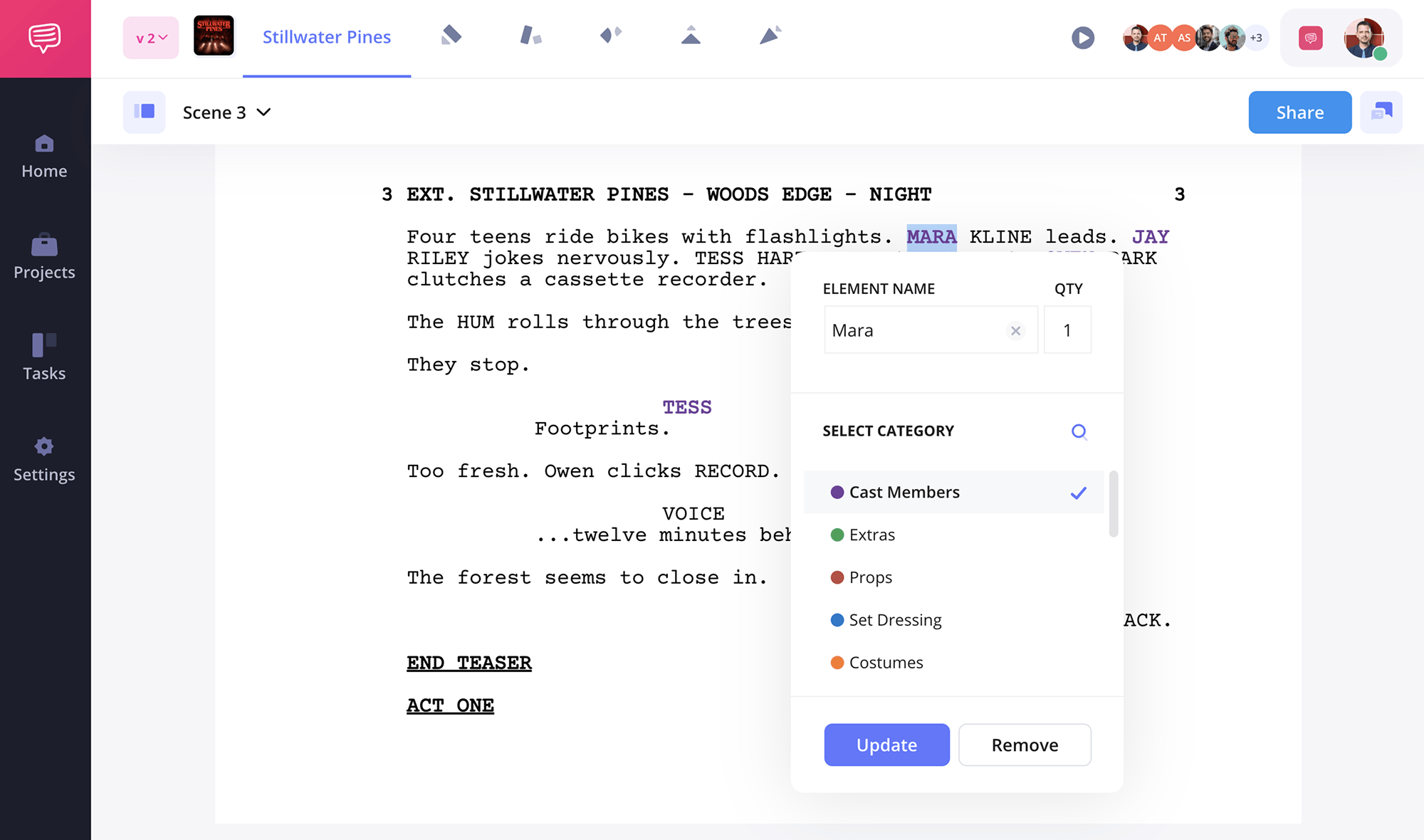Select the Cast Members category
The width and height of the screenshot is (1424, 840).
click(954, 493)
